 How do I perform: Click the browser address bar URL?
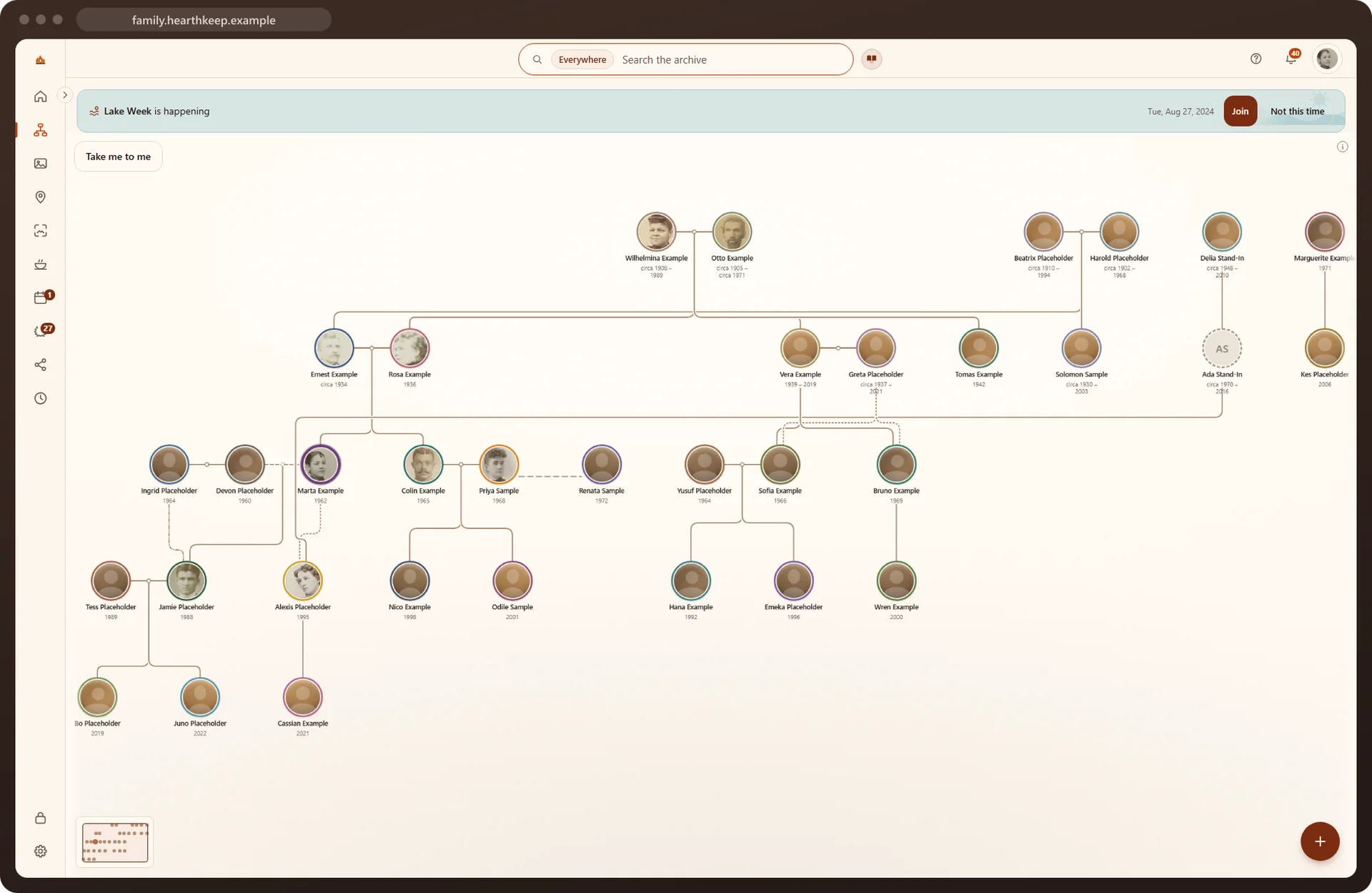(x=204, y=20)
